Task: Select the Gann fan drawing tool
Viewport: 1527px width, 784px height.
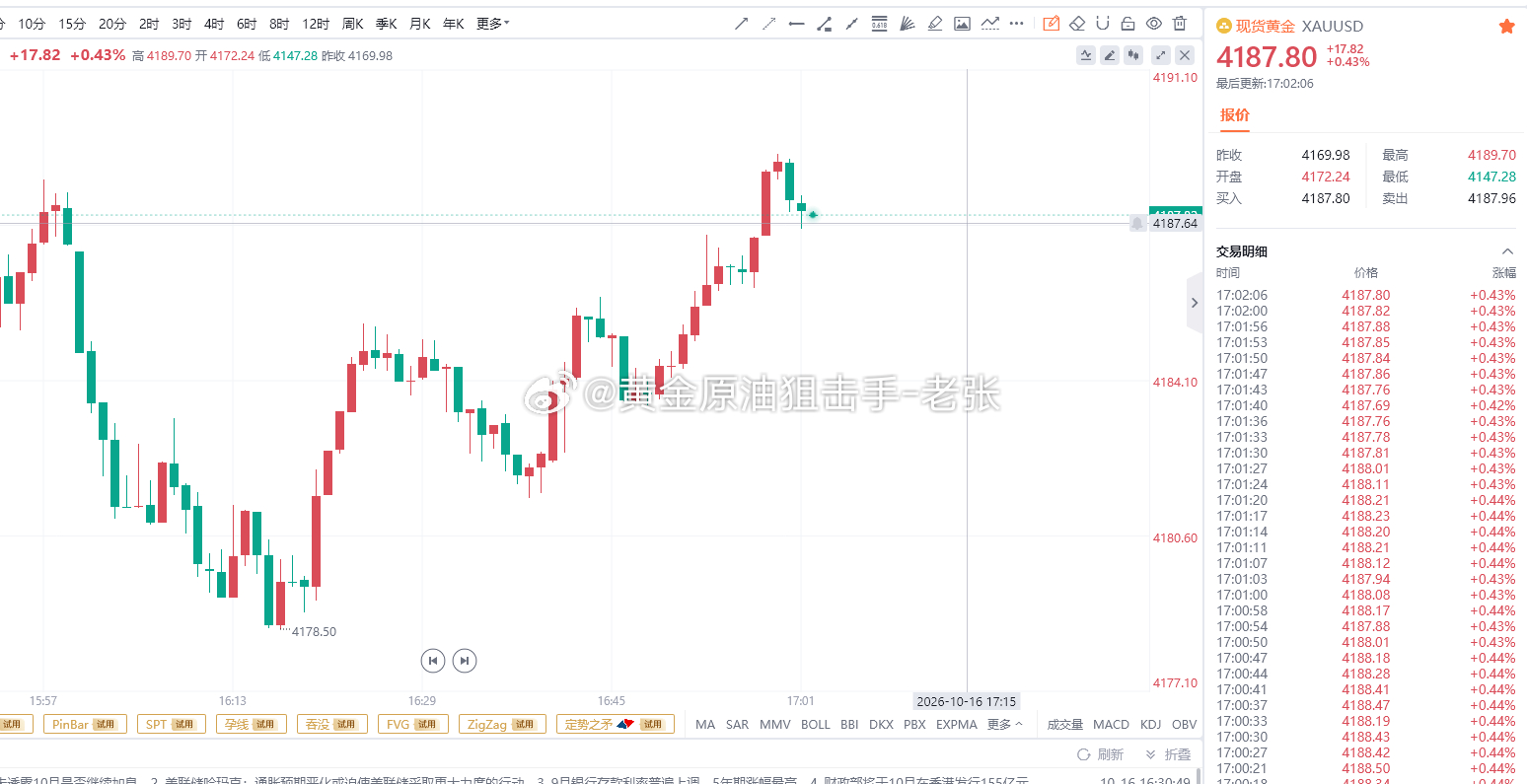Action: click(x=908, y=24)
